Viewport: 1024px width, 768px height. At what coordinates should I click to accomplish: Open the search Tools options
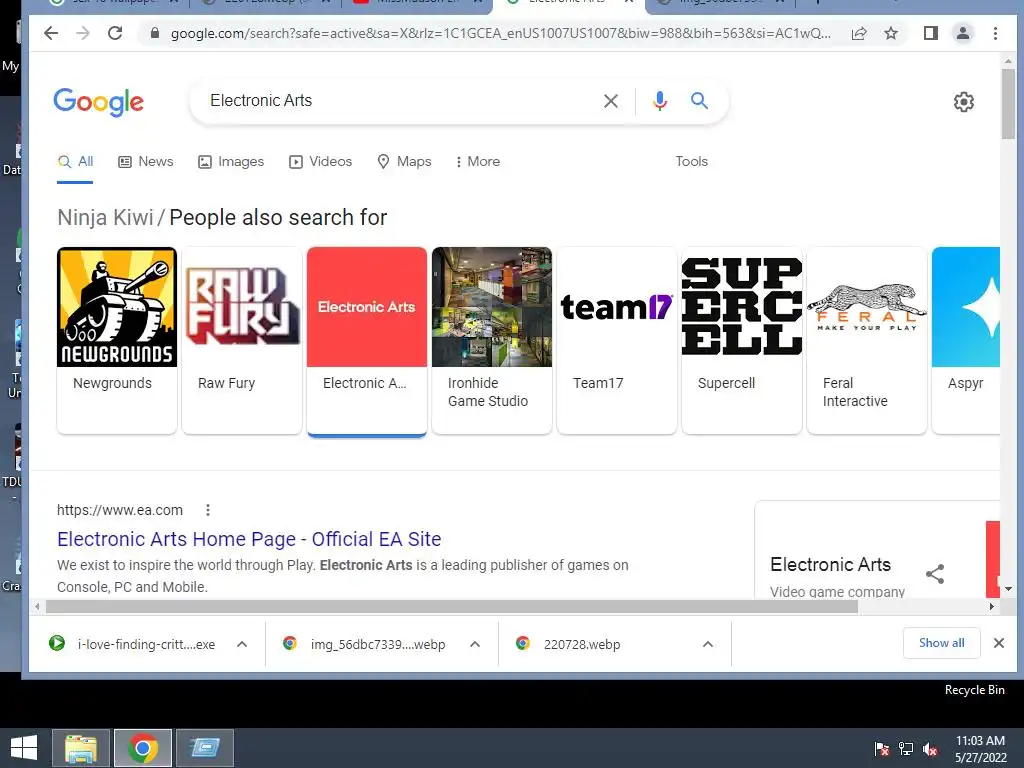[x=692, y=161]
